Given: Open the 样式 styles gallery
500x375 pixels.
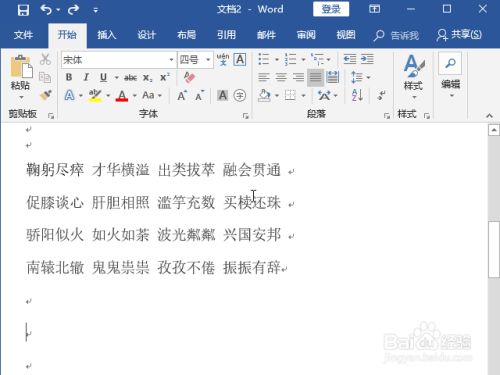Looking at the screenshot, I should [414, 77].
